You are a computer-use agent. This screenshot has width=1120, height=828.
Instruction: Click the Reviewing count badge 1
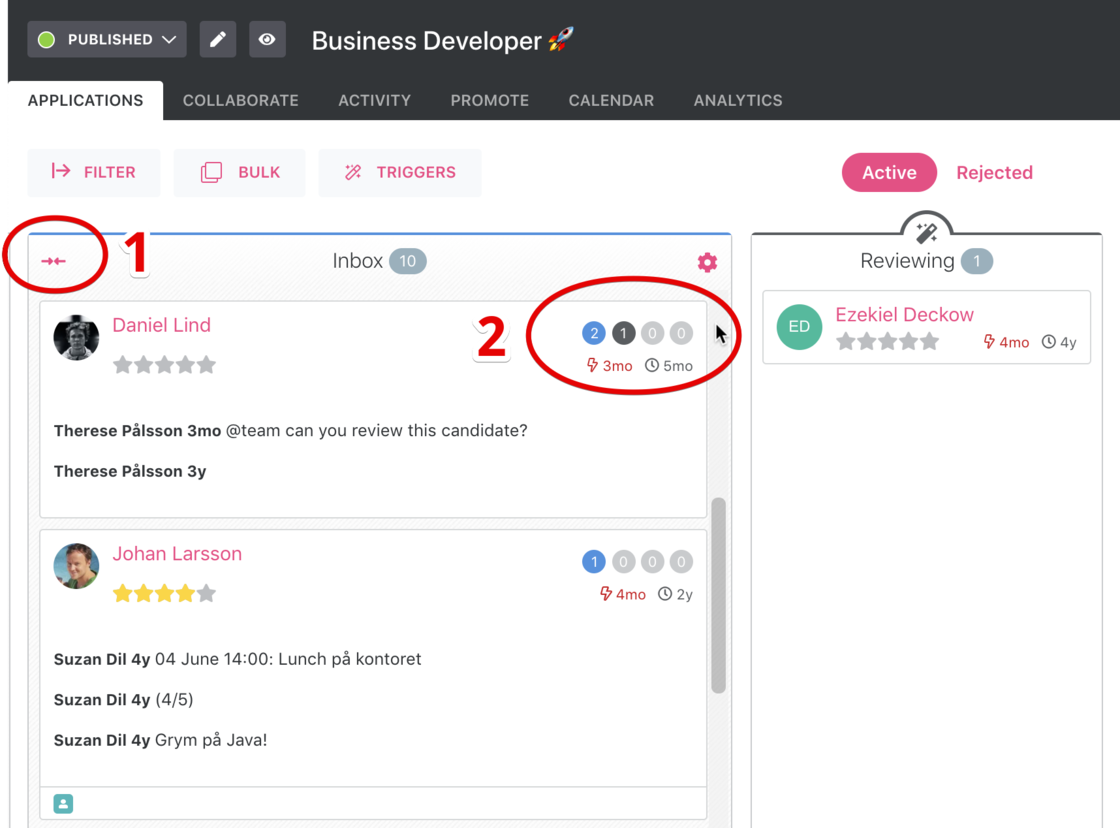click(x=976, y=261)
